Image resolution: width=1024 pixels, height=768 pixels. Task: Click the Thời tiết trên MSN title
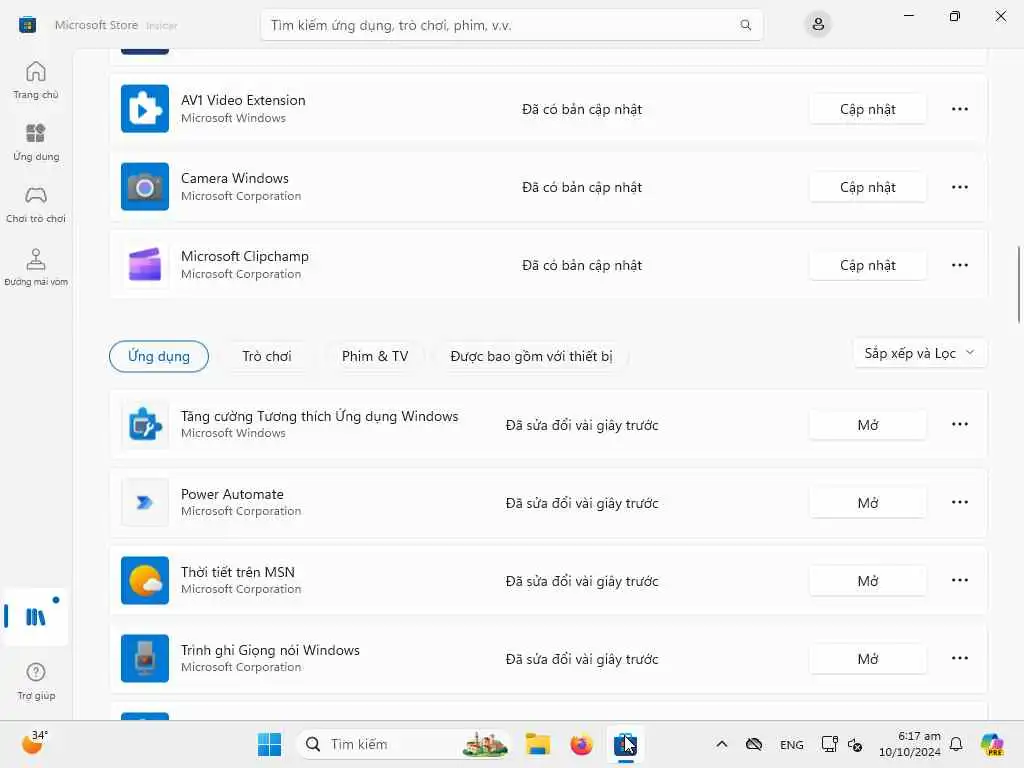[238, 572]
